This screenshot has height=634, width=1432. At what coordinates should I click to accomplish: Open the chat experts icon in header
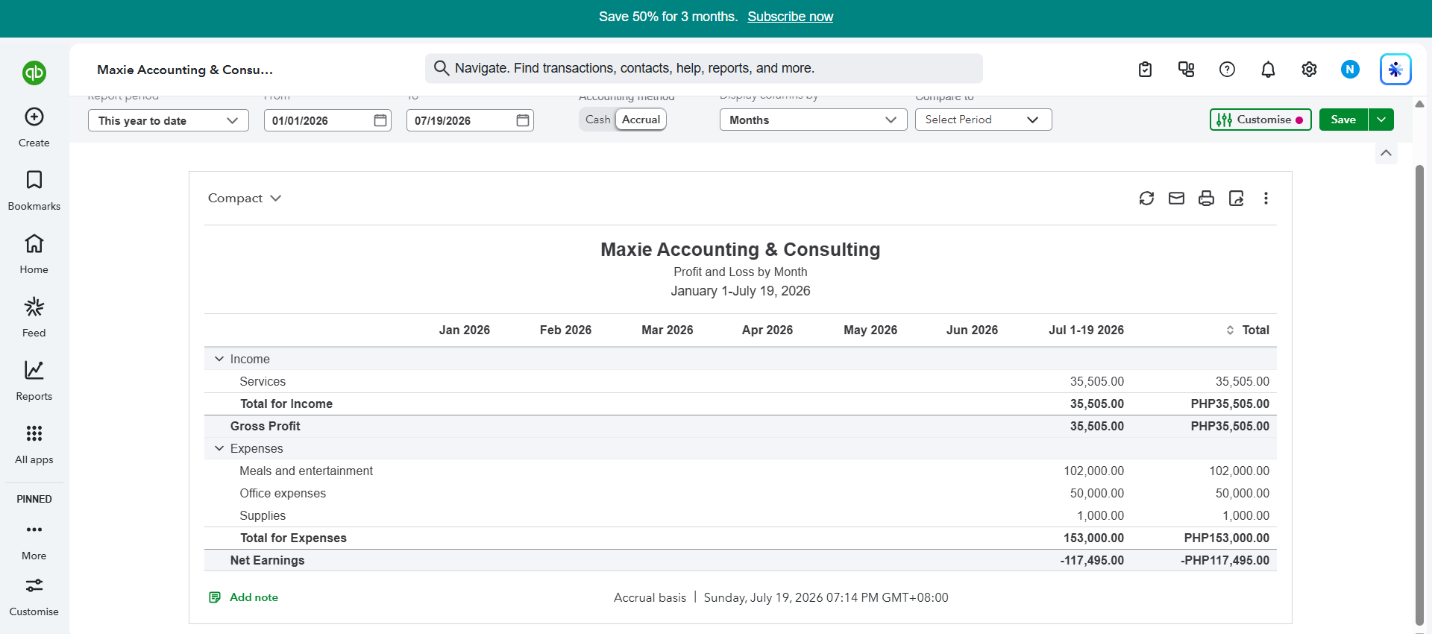click(1187, 69)
